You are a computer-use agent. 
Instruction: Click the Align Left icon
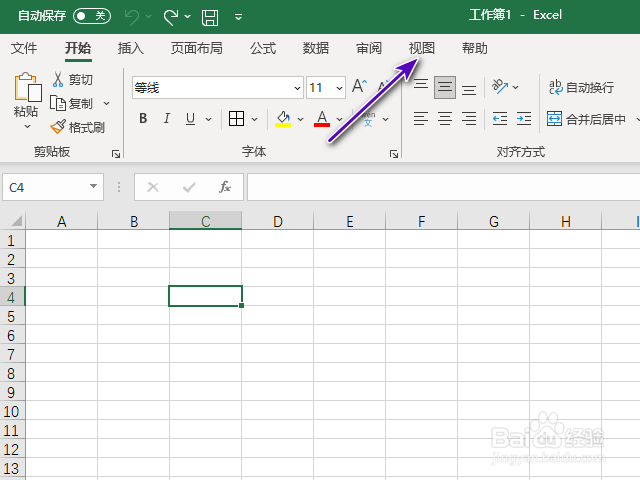tap(421, 119)
